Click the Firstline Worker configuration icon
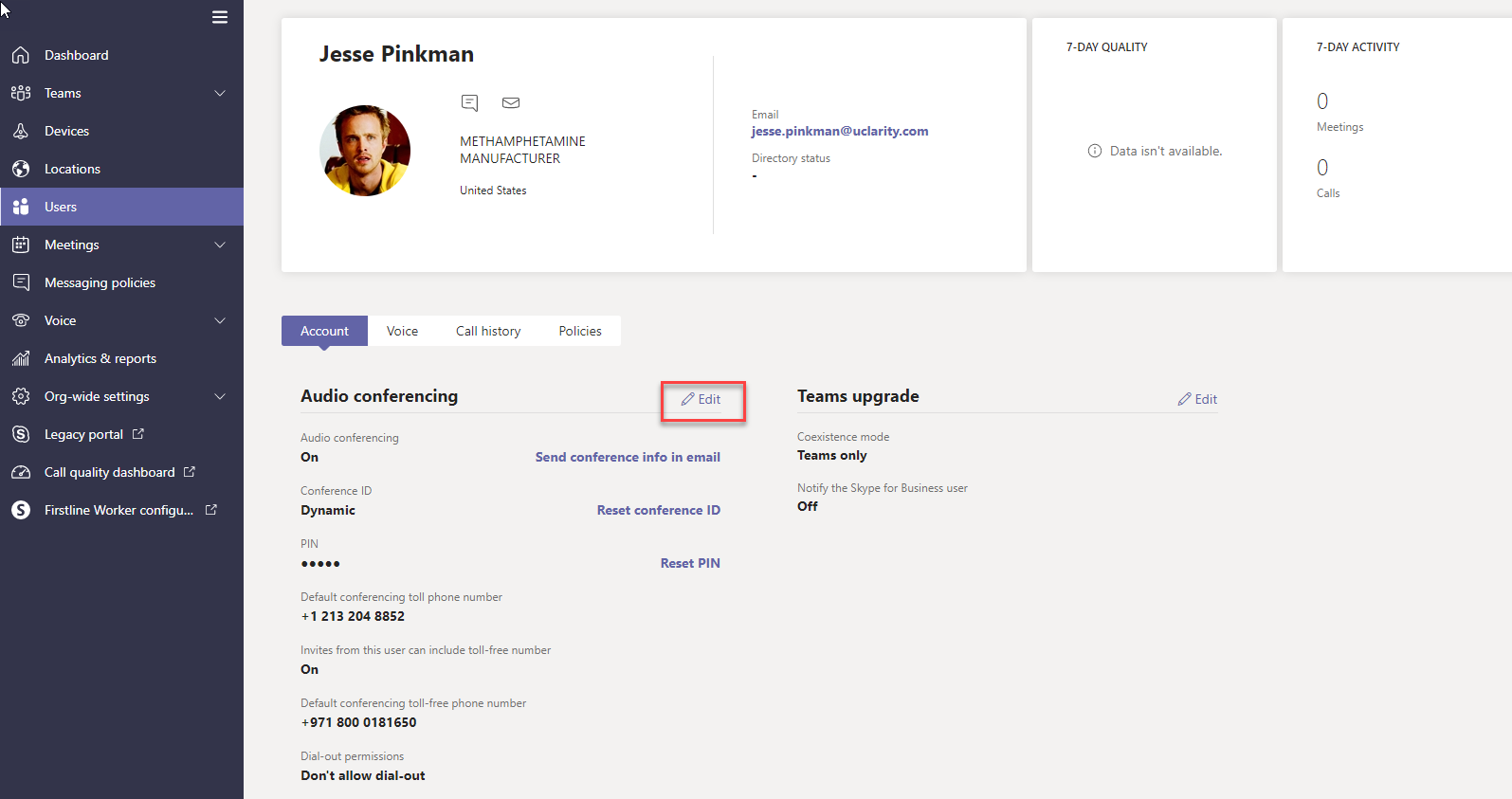1512x799 pixels. click(x=21, y=510)
